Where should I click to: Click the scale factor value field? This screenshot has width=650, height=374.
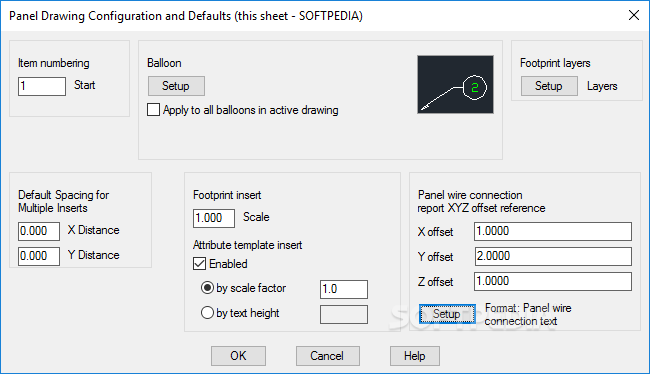click(344, 289)
